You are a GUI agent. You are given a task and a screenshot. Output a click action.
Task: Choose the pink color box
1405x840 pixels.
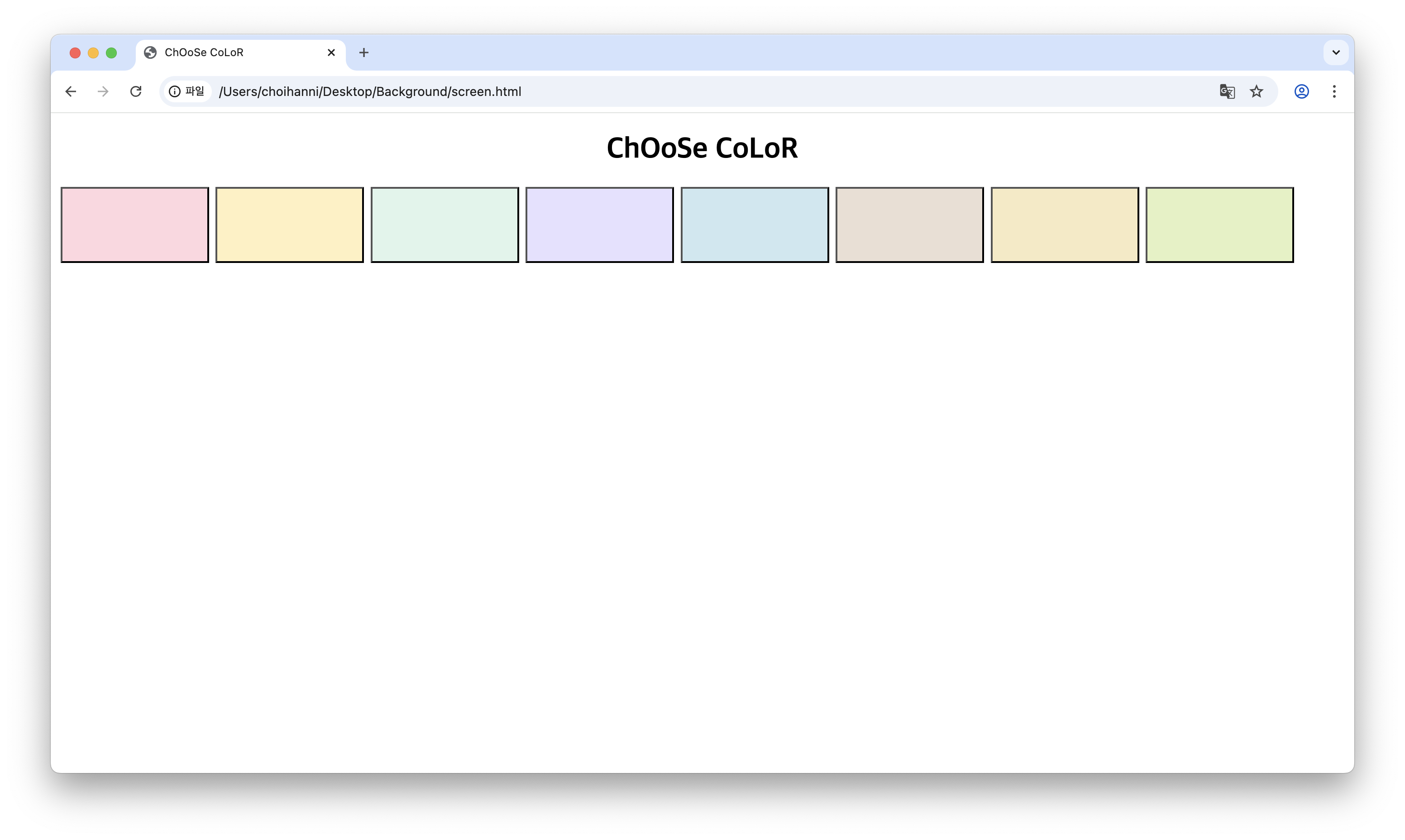pos(135,225)
